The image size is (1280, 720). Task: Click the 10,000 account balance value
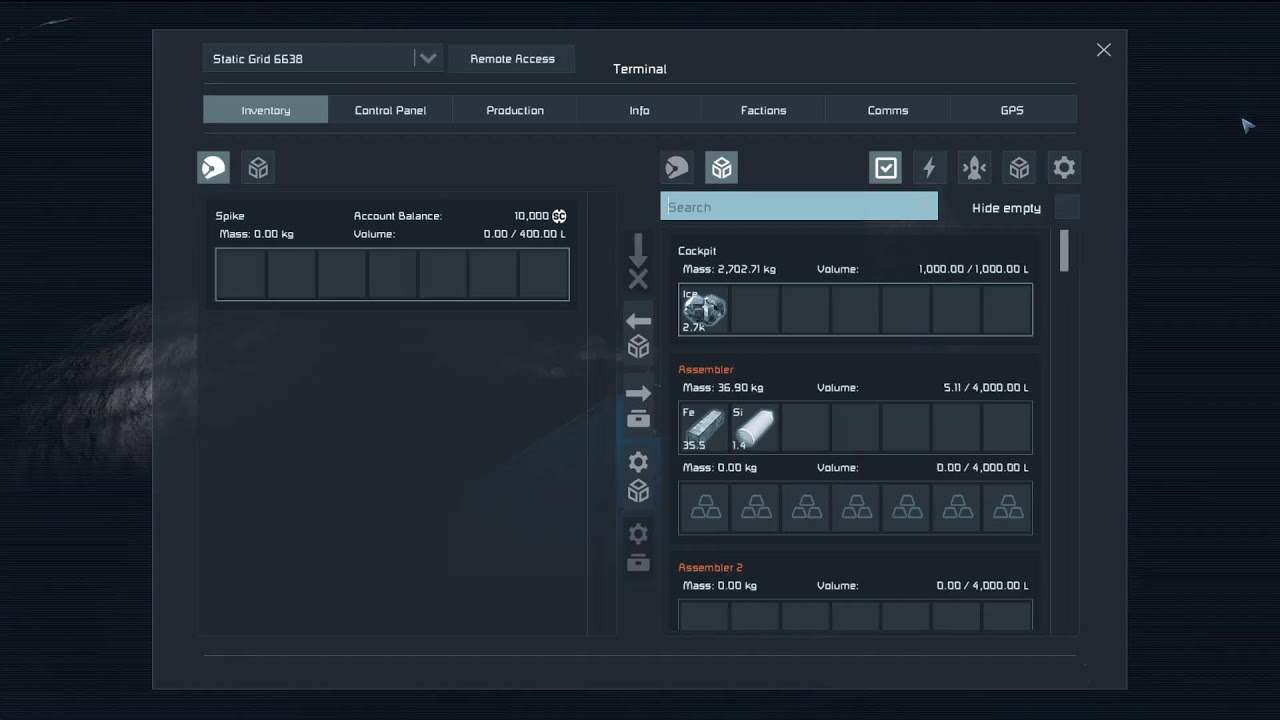[x=531, y=216]
